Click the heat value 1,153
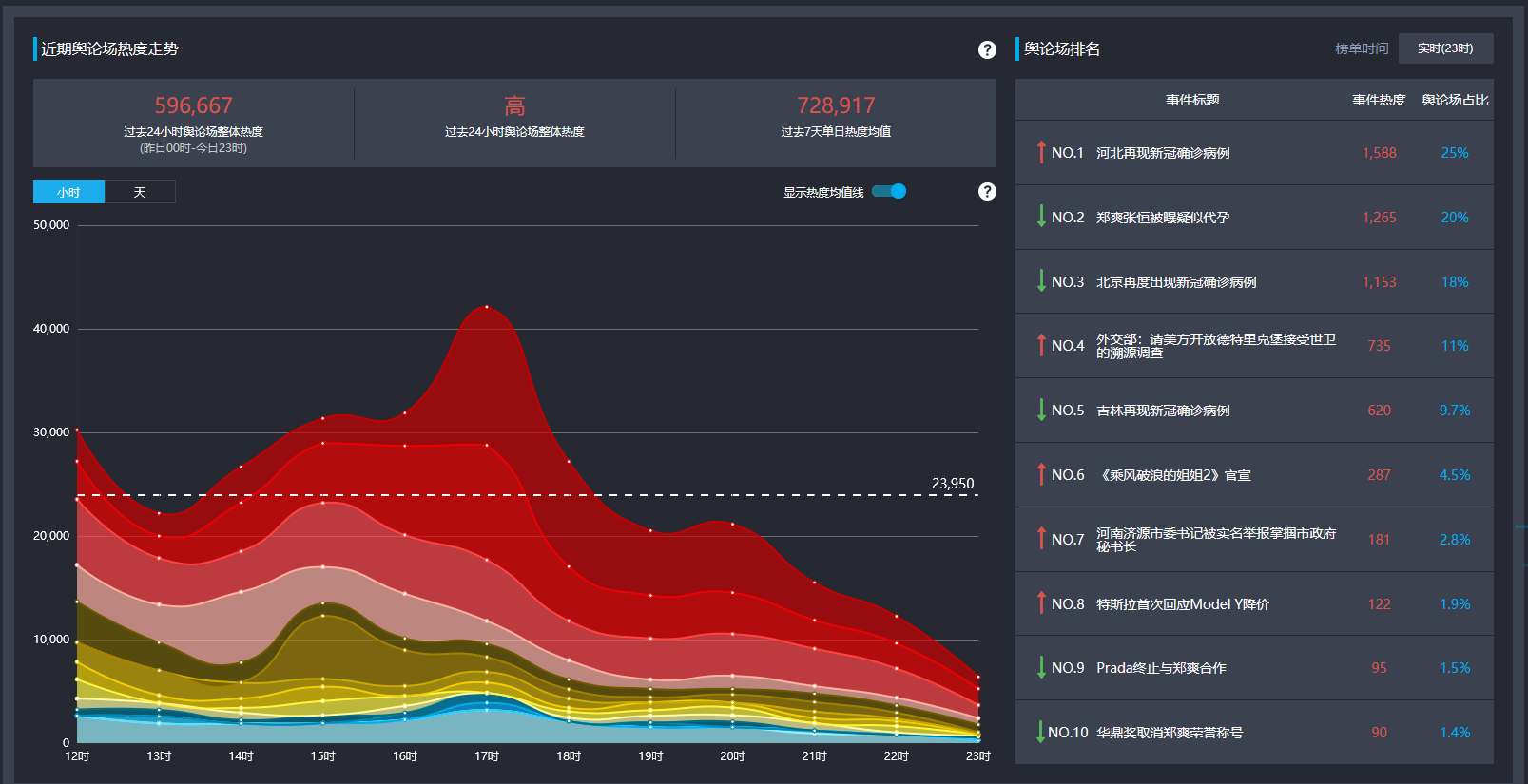Image resolution: width=1528 pixels, height=784 pixels. [1379, 282]
